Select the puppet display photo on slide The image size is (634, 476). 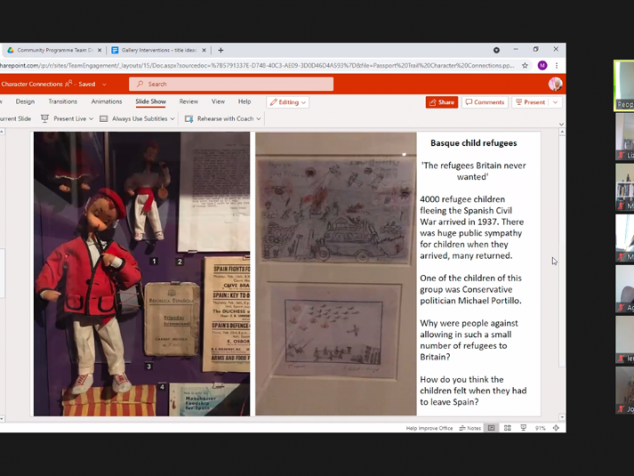(142, 274)
